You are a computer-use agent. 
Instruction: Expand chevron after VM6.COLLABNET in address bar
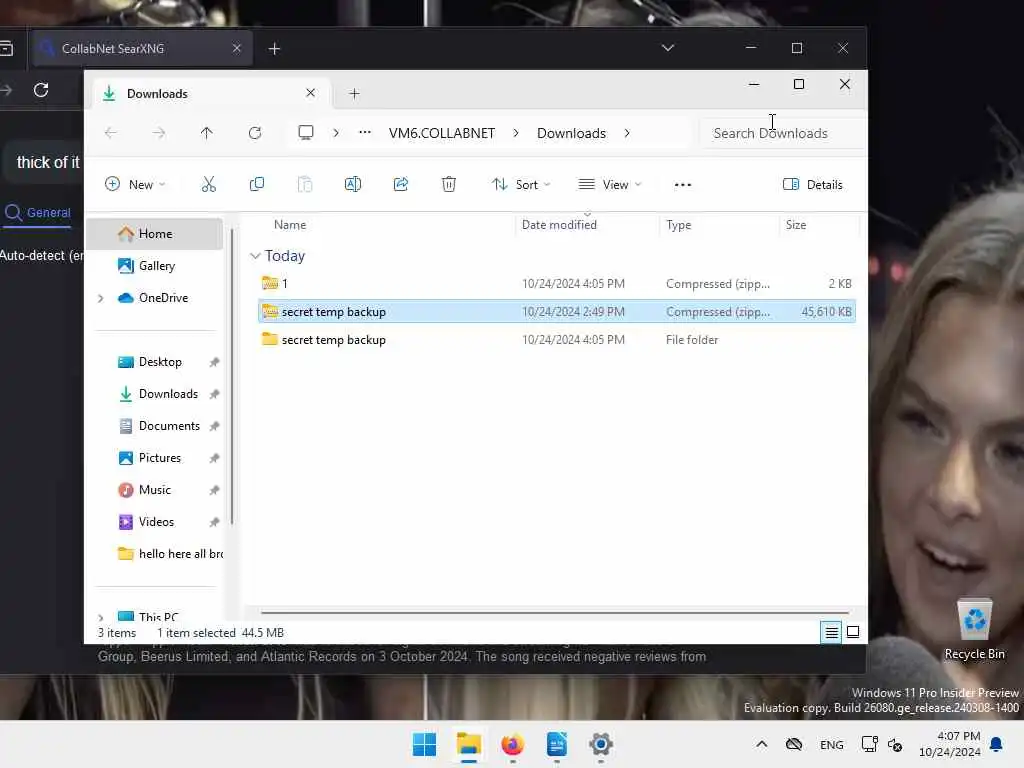coord(516,133)
